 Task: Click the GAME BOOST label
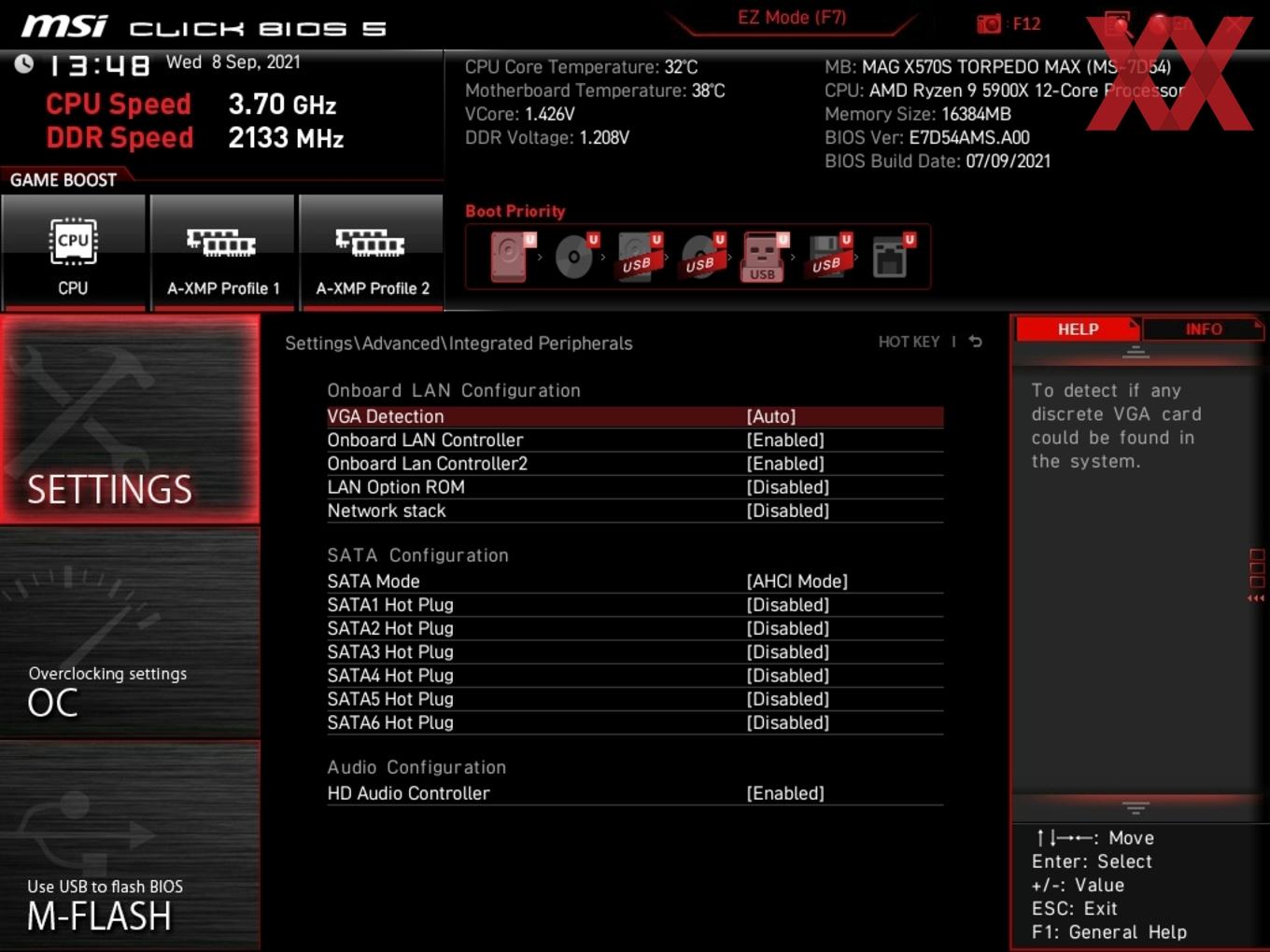[x=63, y=180]
